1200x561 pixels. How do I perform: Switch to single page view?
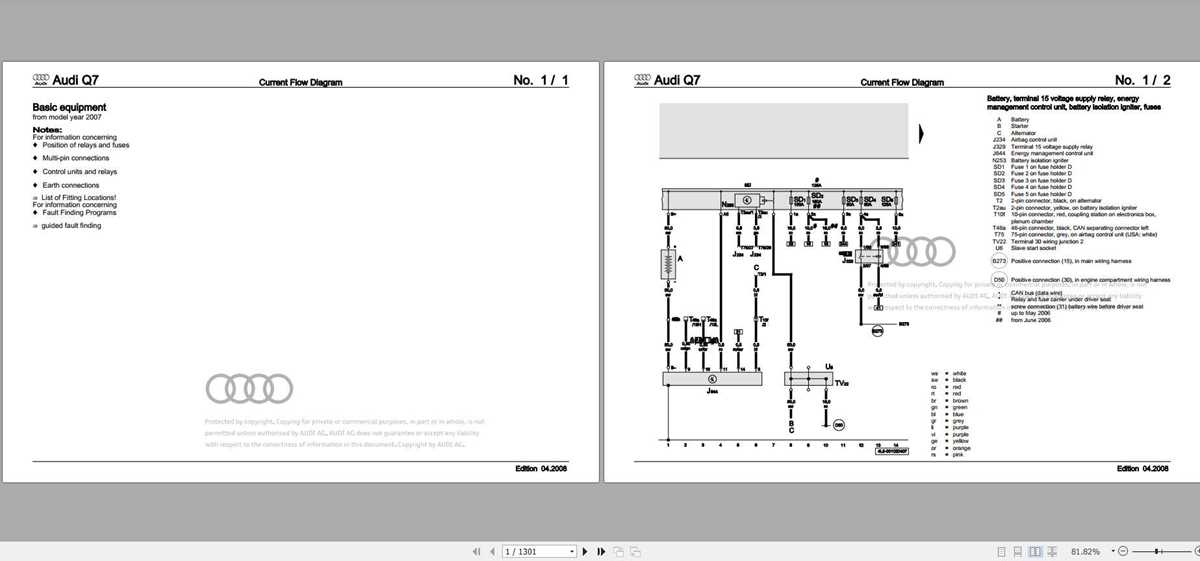point(1003,551)
